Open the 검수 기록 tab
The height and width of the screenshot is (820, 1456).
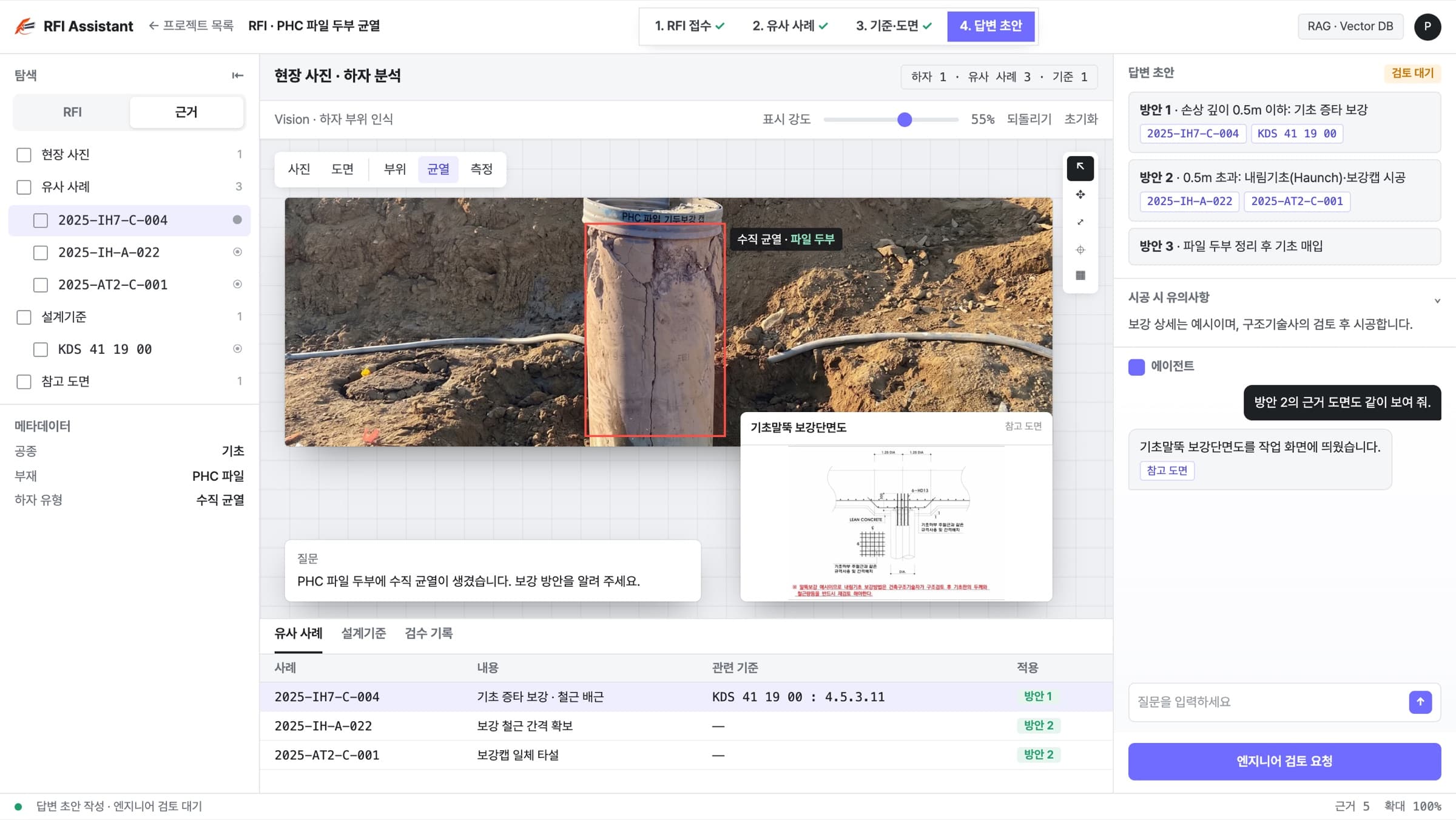428,633
